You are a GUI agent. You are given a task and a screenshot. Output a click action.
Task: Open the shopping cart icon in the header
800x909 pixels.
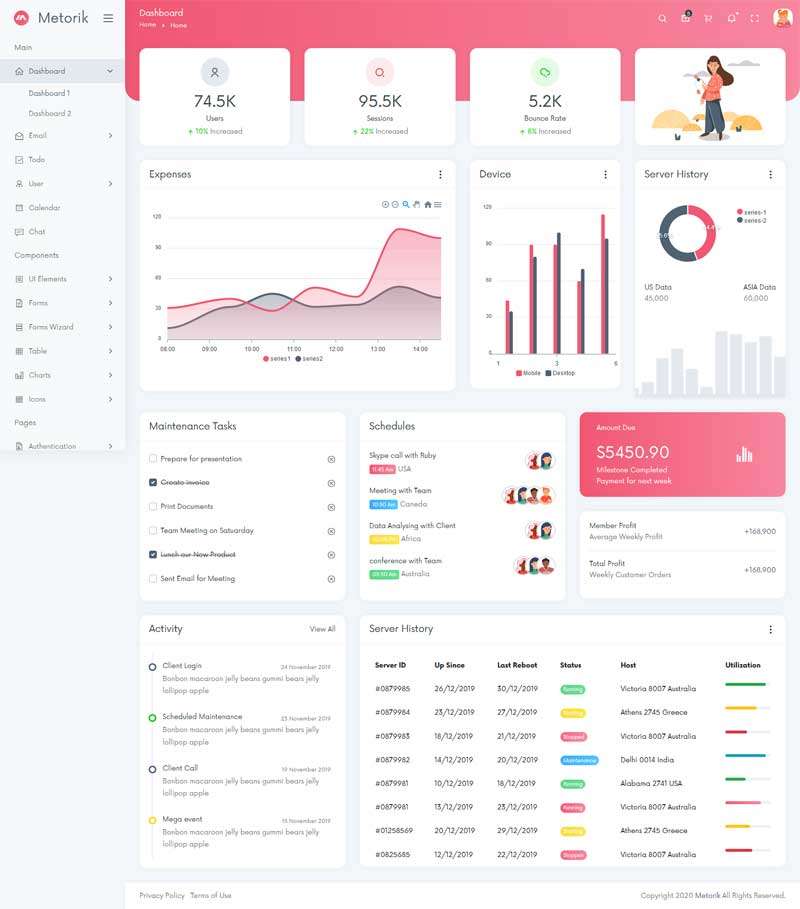click(708, 18)
